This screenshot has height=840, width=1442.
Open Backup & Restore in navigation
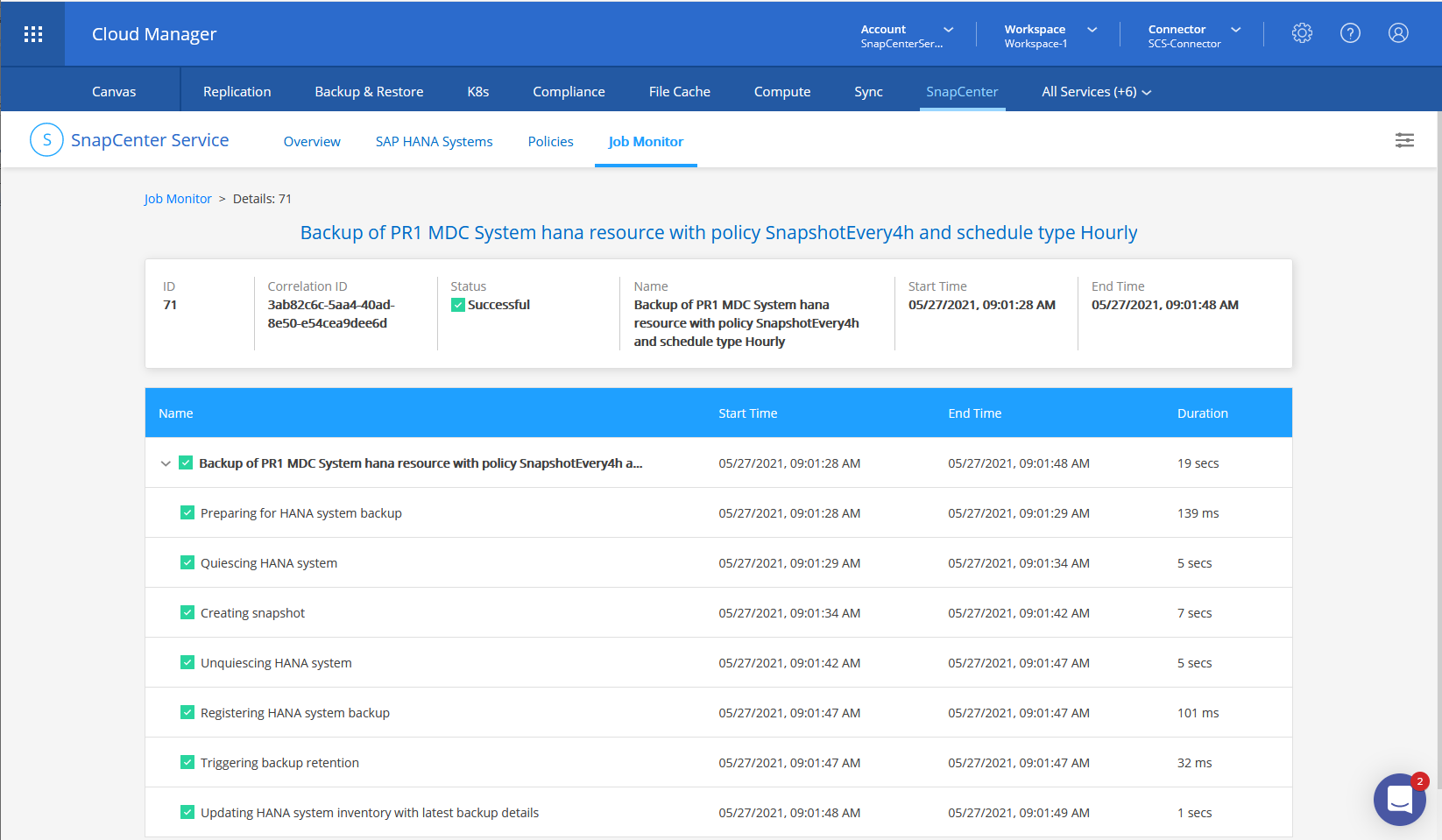(369, 92)
